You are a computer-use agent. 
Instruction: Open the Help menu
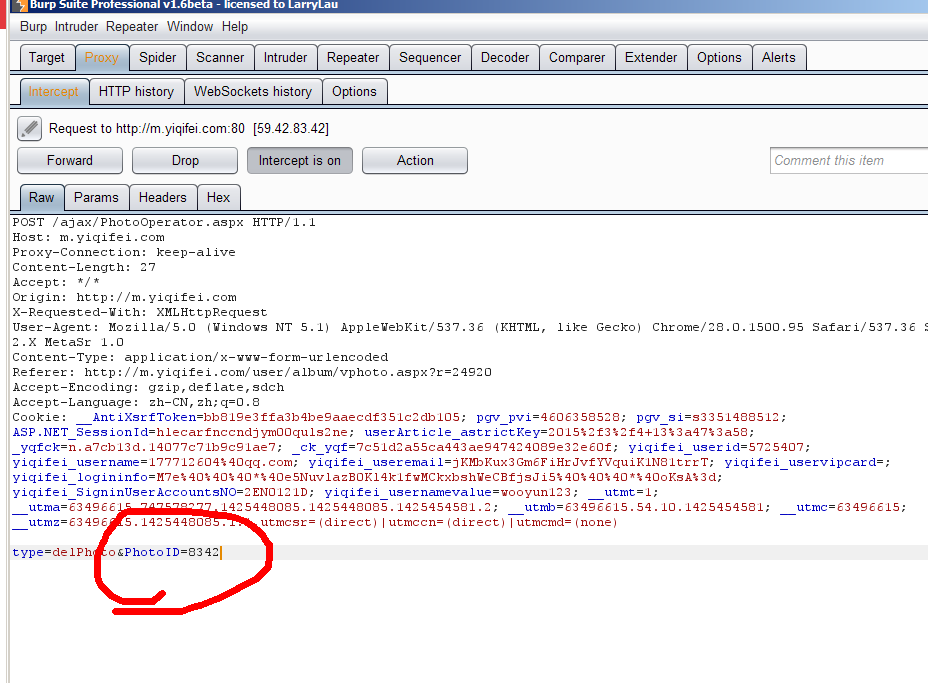pos(235,27)
